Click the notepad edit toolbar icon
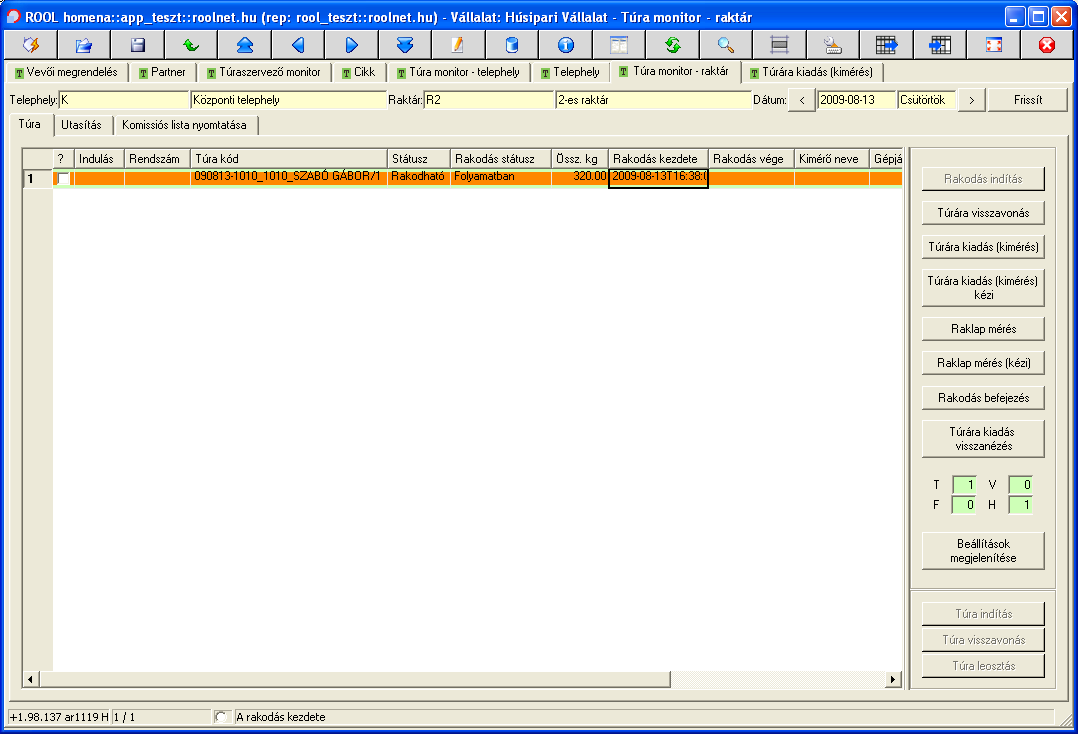Viewport: 1078px width, 734px height. coord(458,45)
